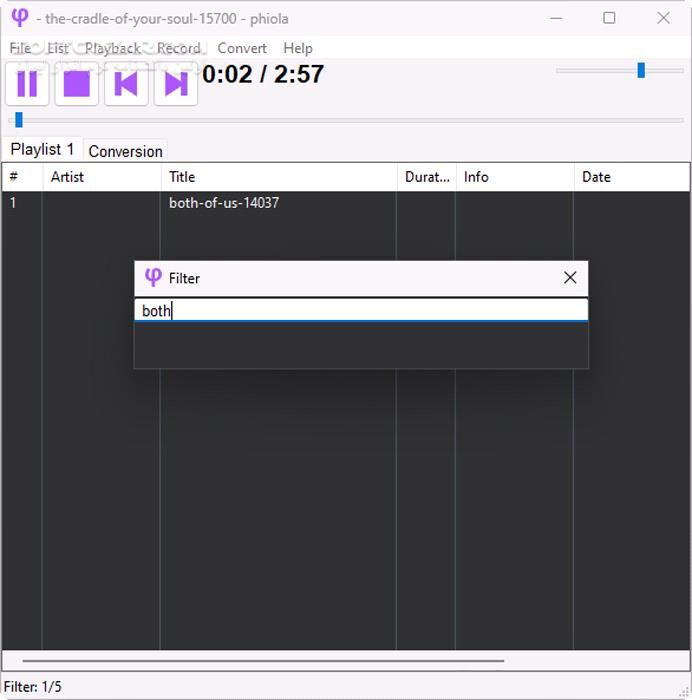Screen dimensions: 692x700
Task: Pause playback with the pause button
Action: click(27, 84)
